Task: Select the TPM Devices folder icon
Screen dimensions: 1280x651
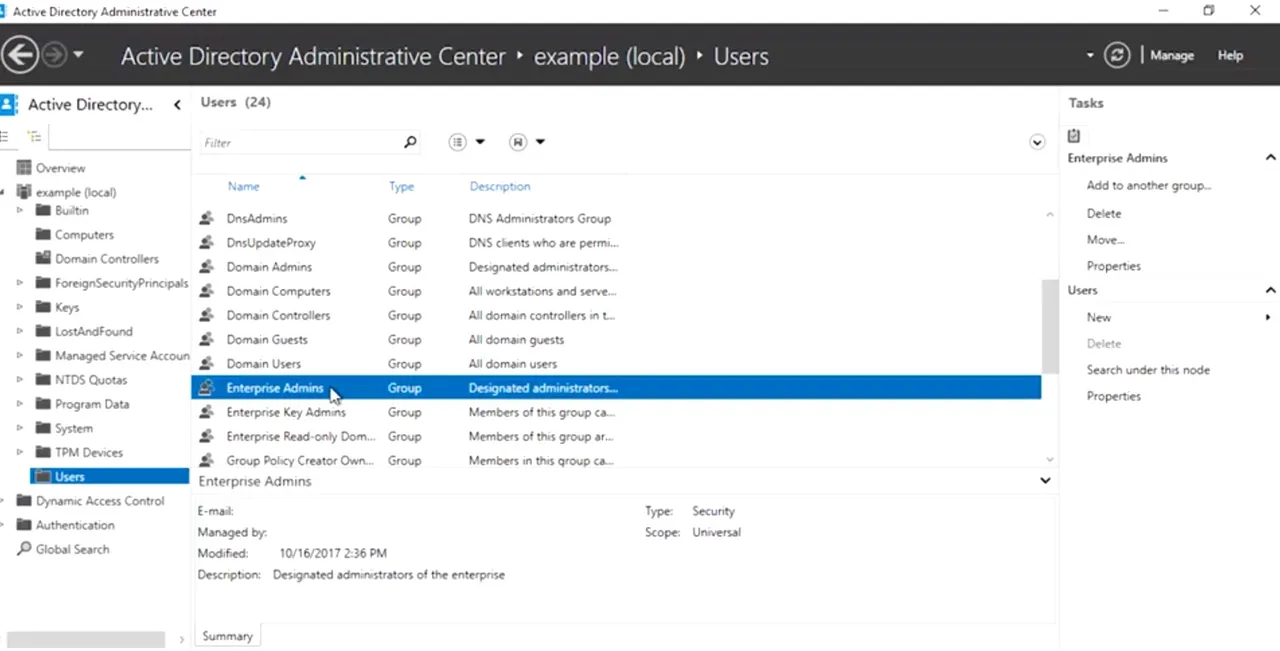Action: coord(43,452)
